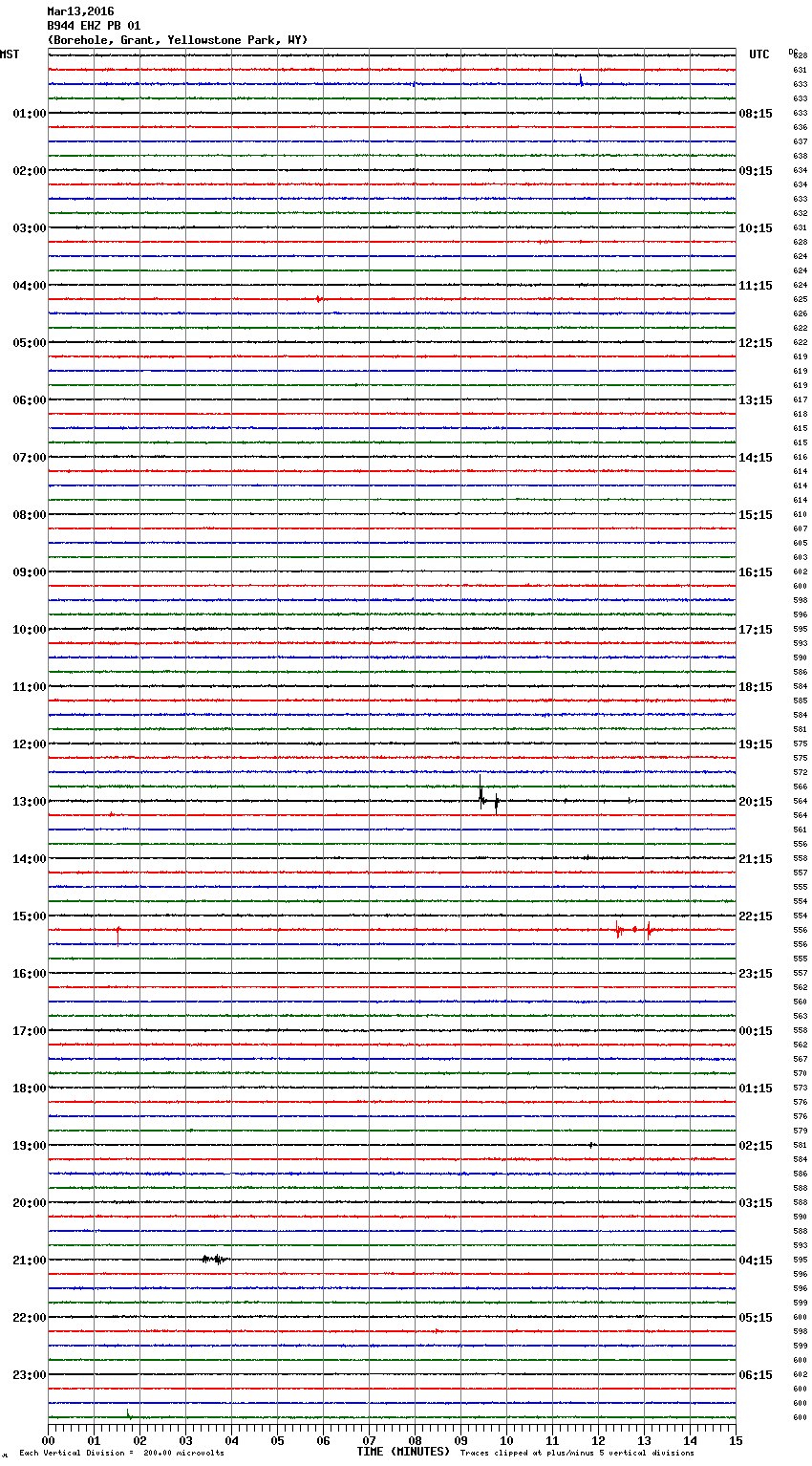
Task: Select the 06:00 MST time label
Action: tap(30, 400)
